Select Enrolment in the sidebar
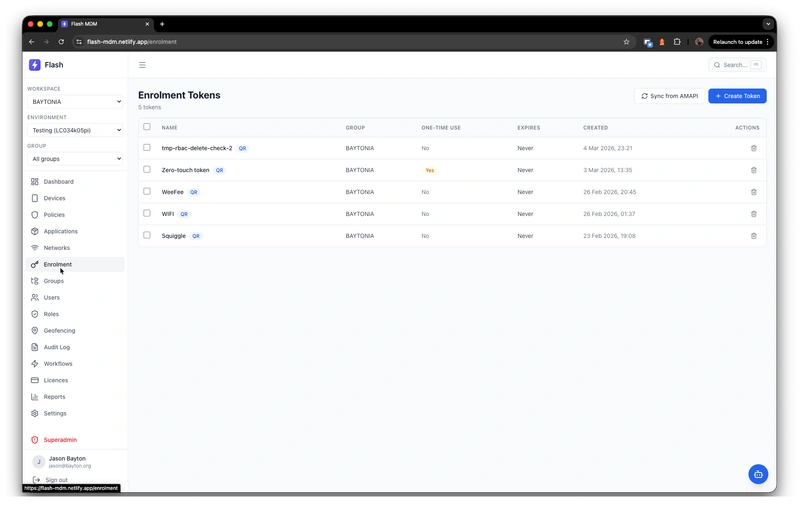Image resolution: width=800 pixels, height=523 pixels. pos(75,264)
